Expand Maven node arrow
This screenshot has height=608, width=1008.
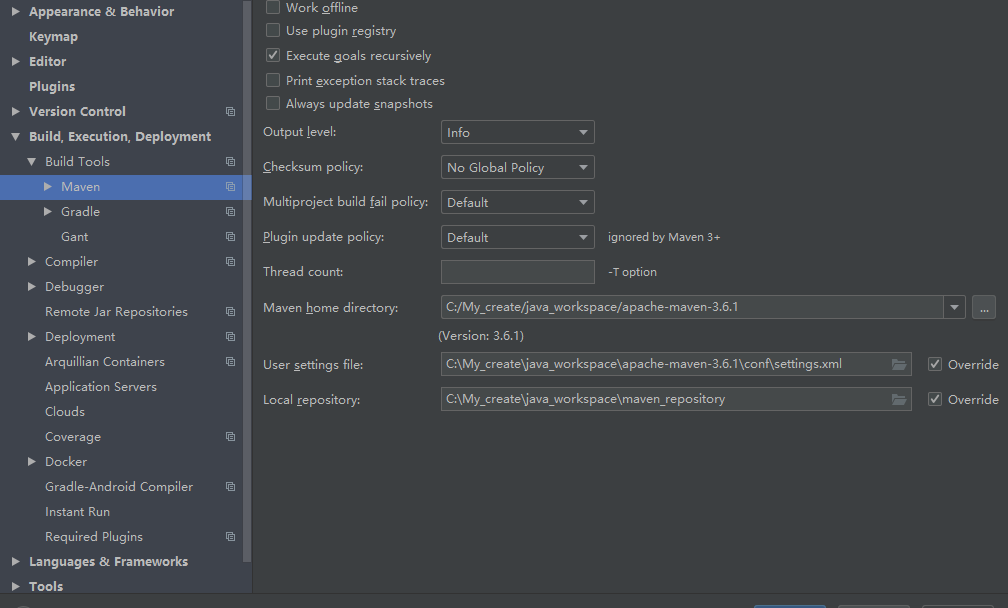[x=48, y=186]
